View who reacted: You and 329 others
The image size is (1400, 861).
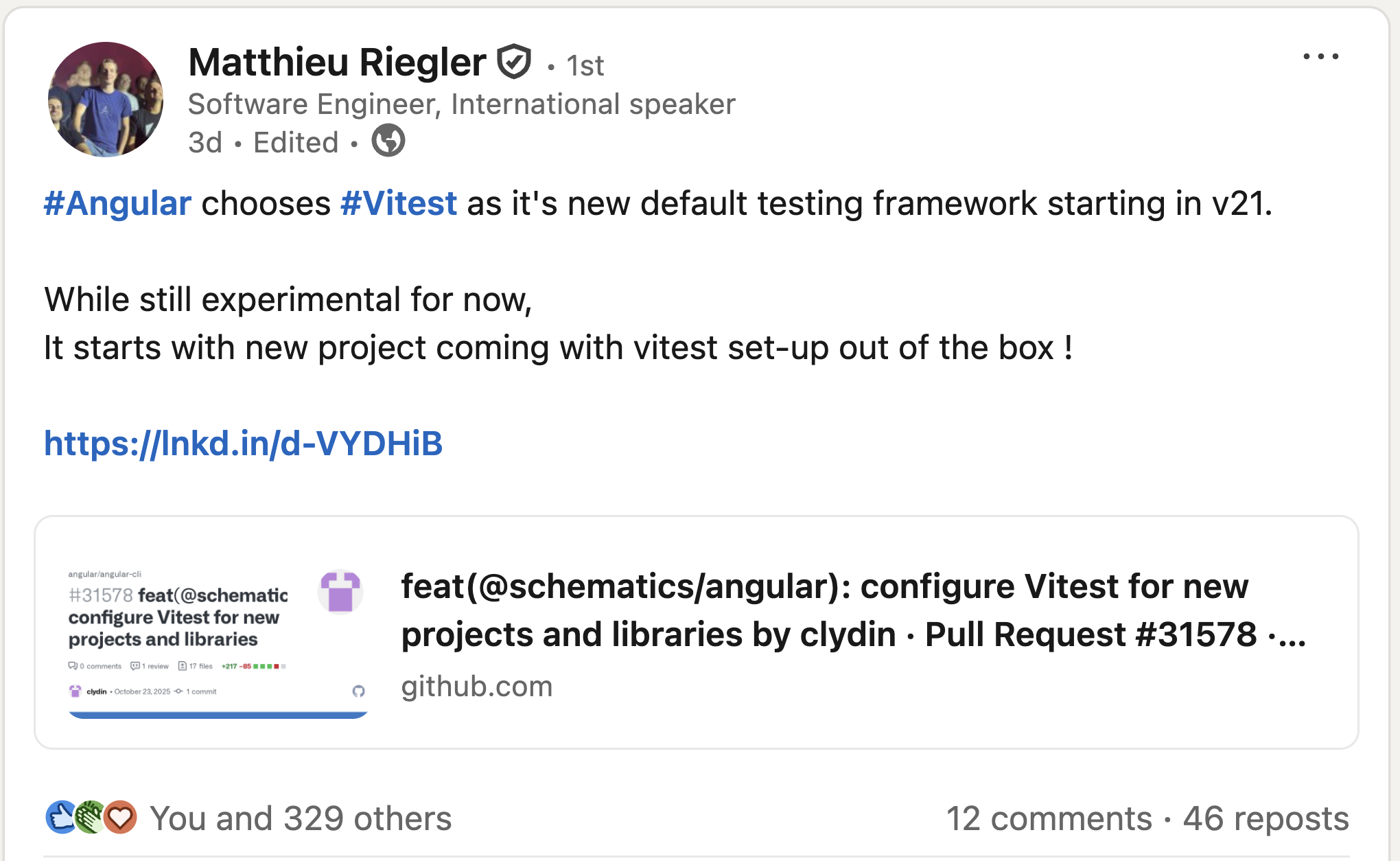click(x=301, y=818)
